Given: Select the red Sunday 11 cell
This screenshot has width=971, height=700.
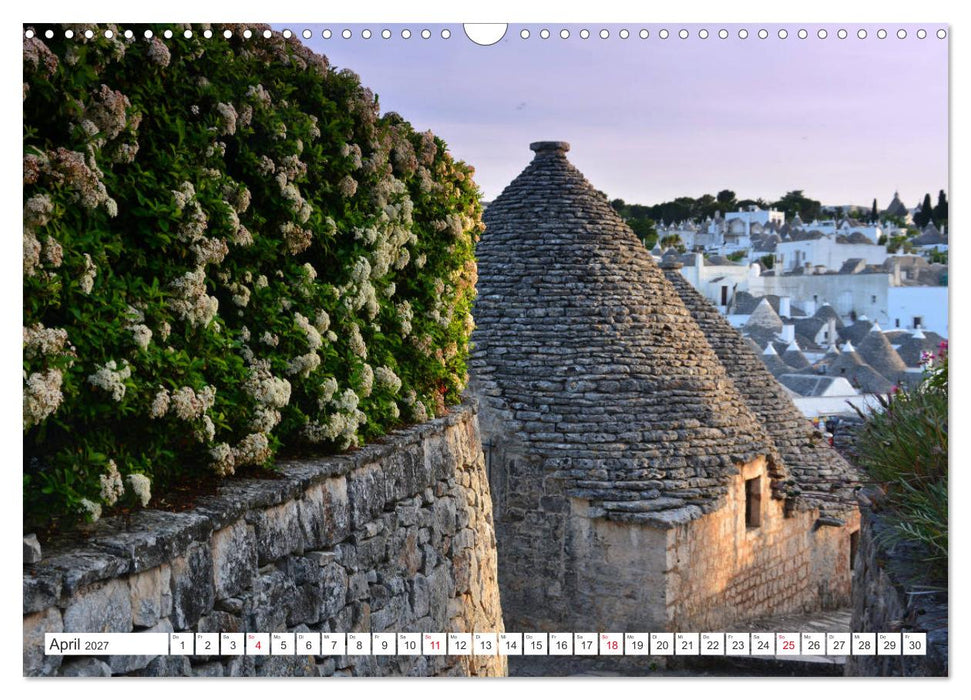Looking at the screenshot, I should coord(435,644).
